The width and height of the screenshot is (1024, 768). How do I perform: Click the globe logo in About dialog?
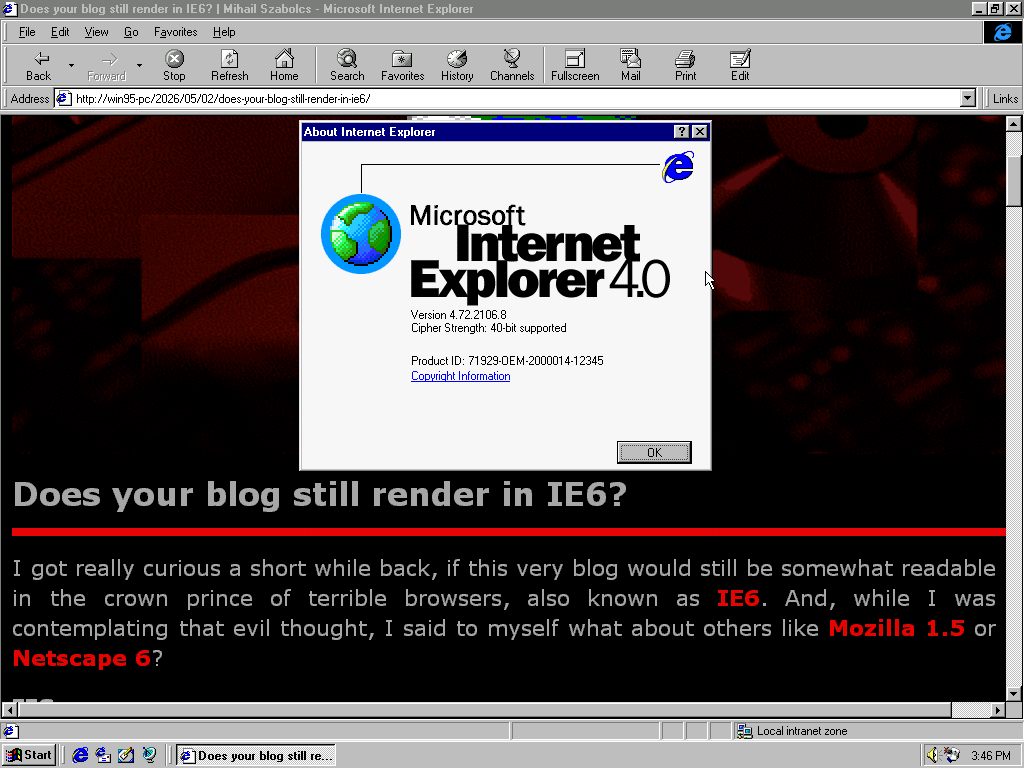360,234
